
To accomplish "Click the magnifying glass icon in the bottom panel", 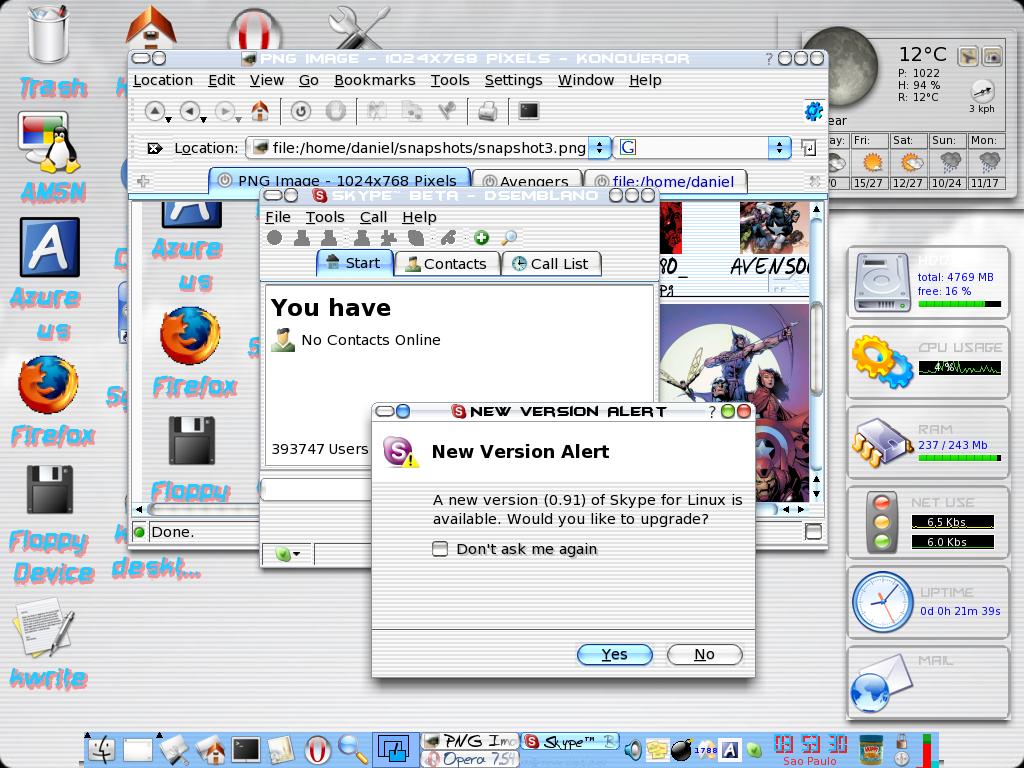I will point(353,750).
